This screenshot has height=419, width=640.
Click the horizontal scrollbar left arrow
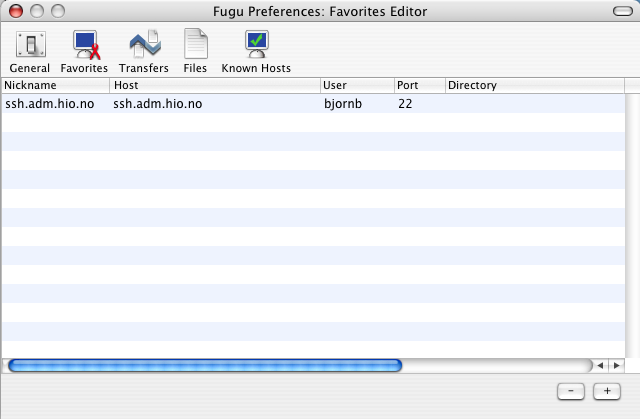click(600, 366)
